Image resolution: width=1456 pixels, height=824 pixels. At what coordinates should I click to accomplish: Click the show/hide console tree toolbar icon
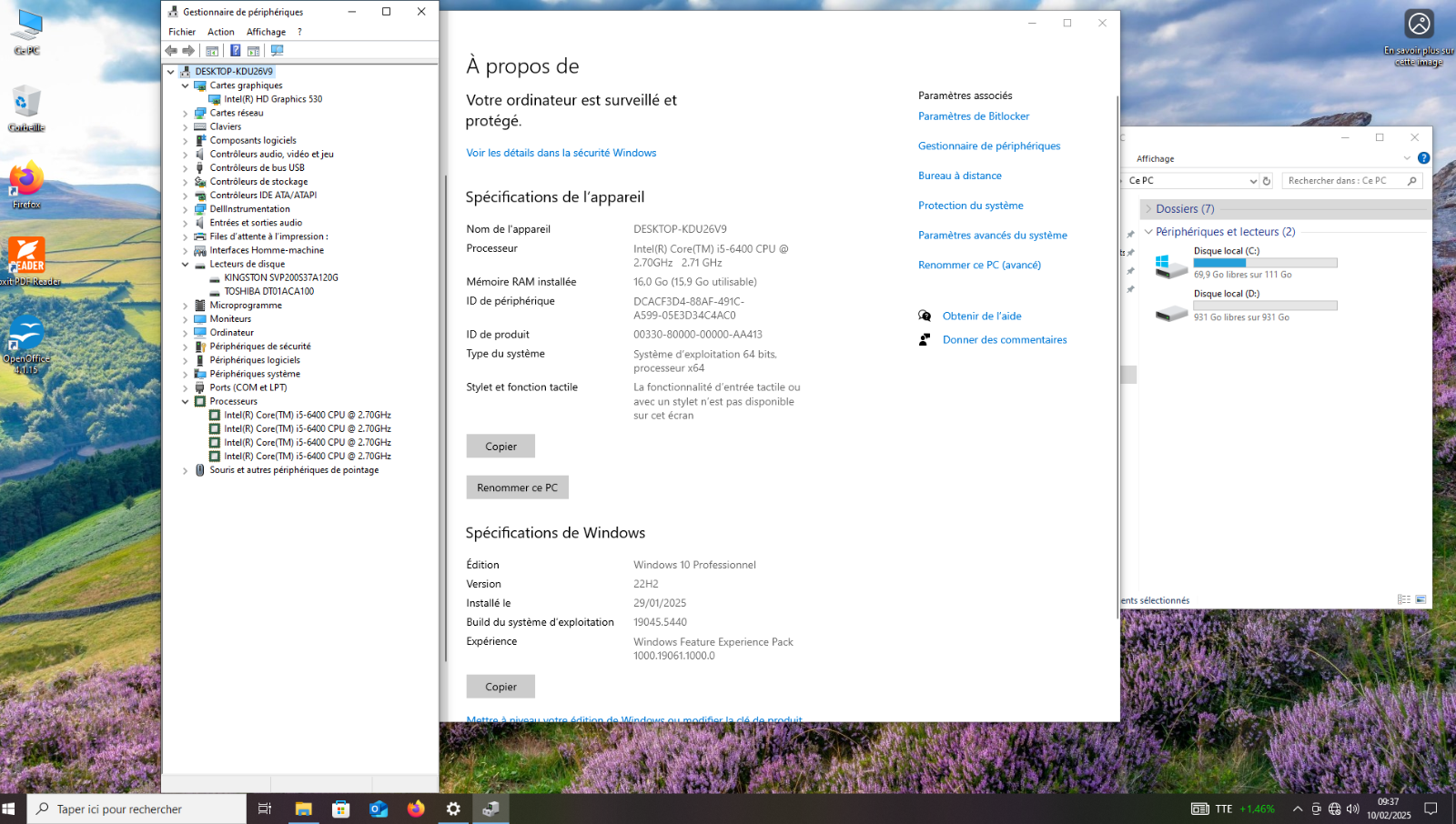tap(212, 51)
